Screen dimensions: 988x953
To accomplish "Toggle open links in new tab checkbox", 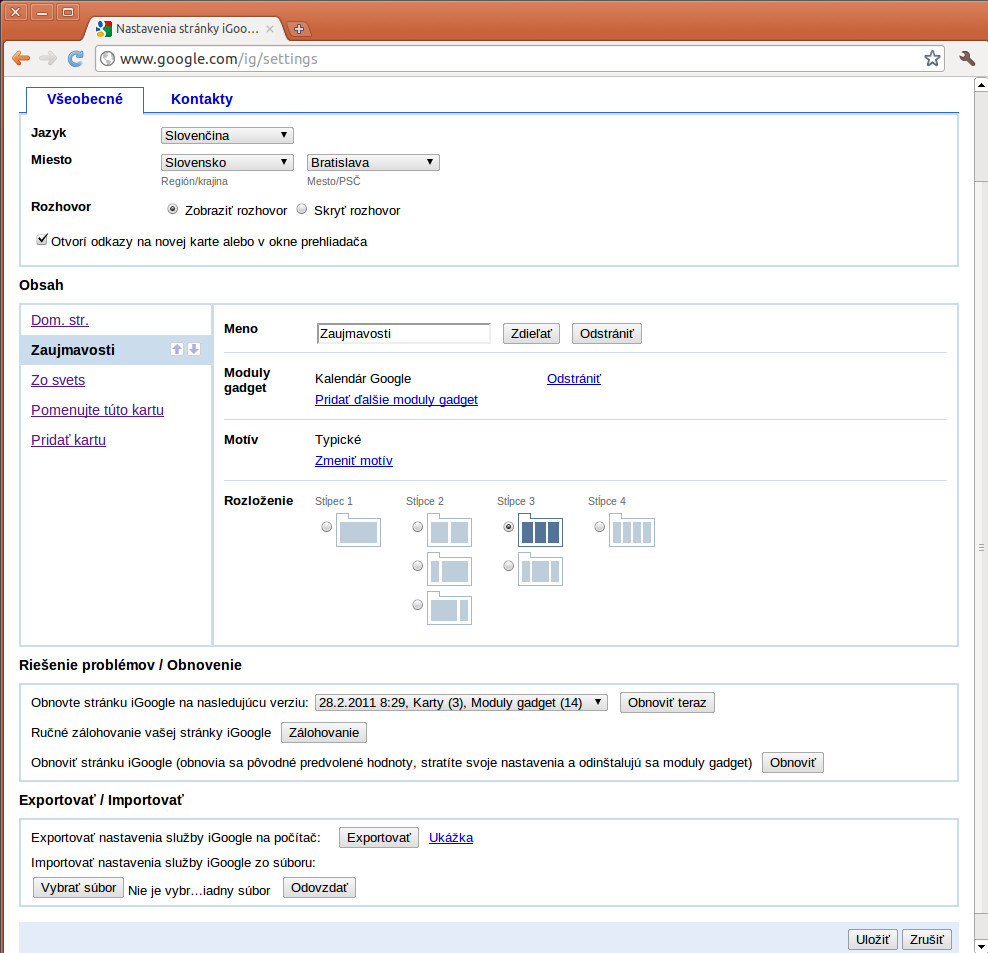I will 42,240.
